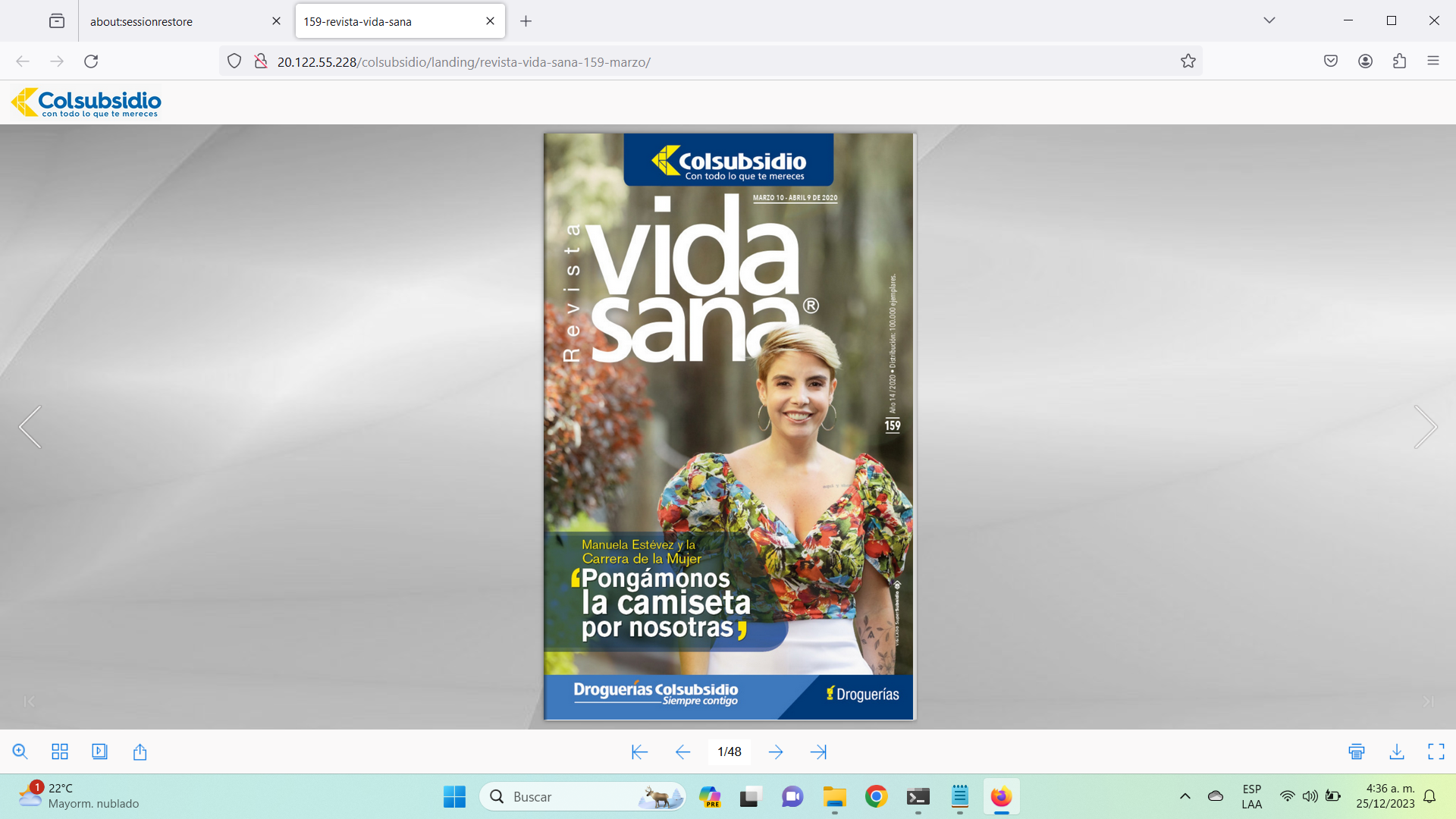This screenshot has height=819, width=1456.
Task: Download the magazine with download icon
Action: pos(1397,752)
